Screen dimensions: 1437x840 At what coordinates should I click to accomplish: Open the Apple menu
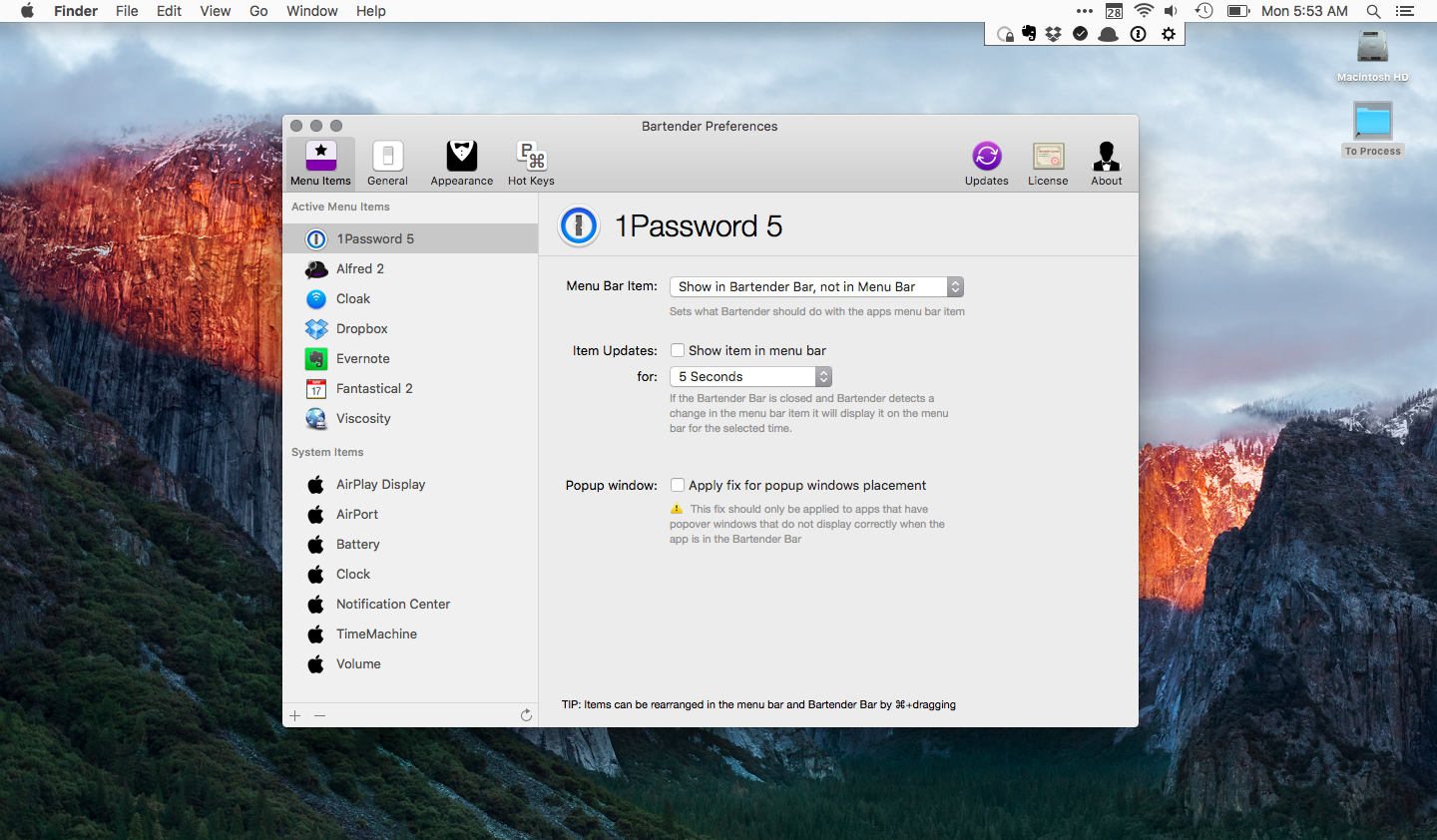click(27, 11)
